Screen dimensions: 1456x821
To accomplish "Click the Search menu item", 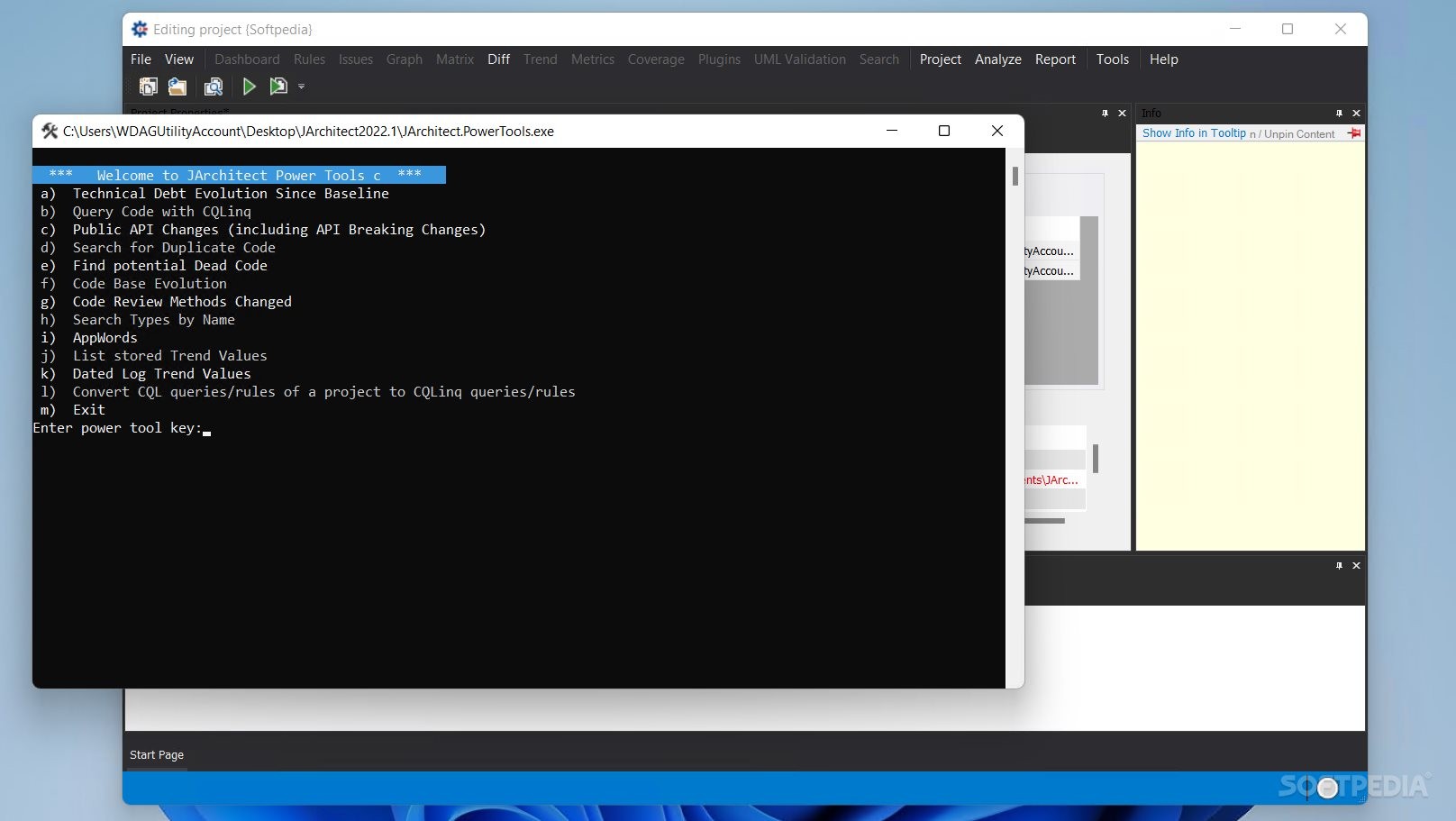I will [x=879, y=59].
